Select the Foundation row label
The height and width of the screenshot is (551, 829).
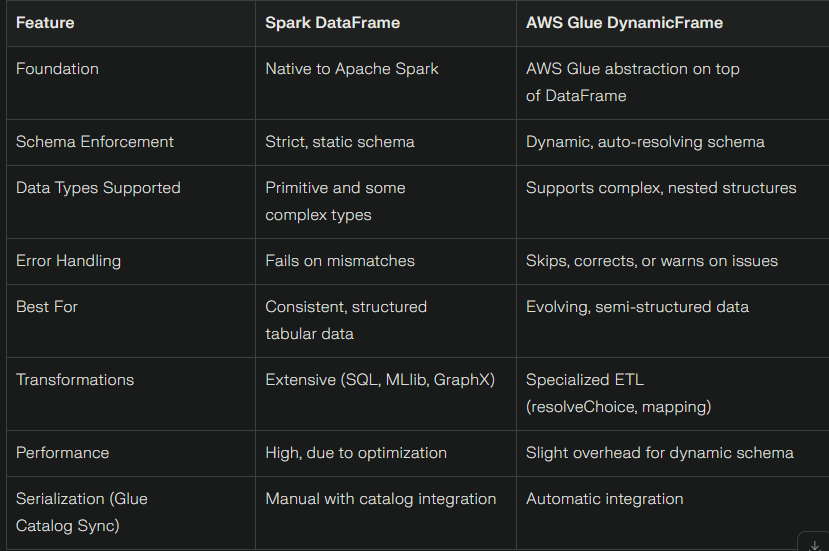click(x=57, y=69)
